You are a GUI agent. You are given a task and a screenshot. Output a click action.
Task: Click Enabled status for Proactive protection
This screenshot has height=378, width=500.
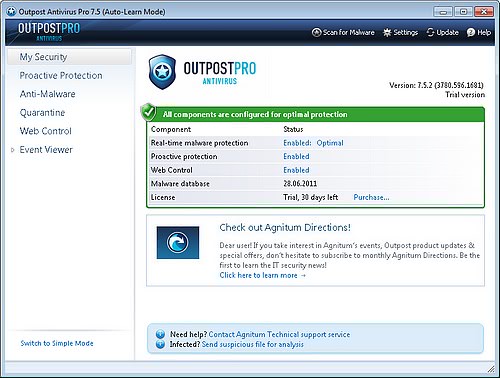pyautogui.click(x=296, y=156)
